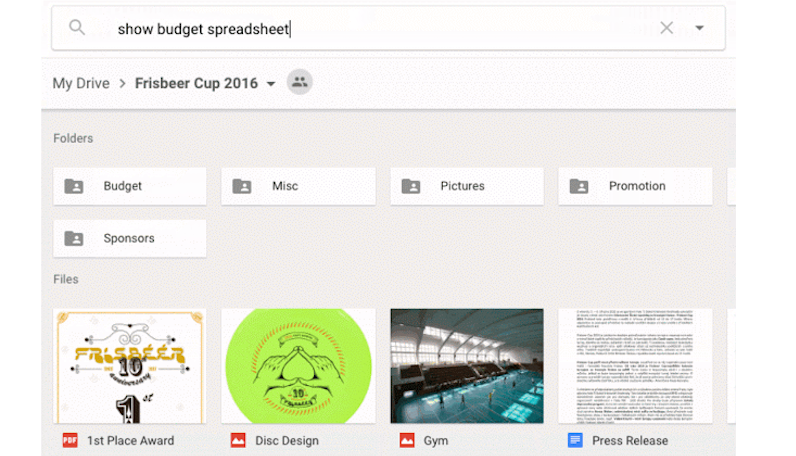Click the Pictures folder's shared-folder icon
Viewport: 796px width, 456px height.
[x=411, y=186]
